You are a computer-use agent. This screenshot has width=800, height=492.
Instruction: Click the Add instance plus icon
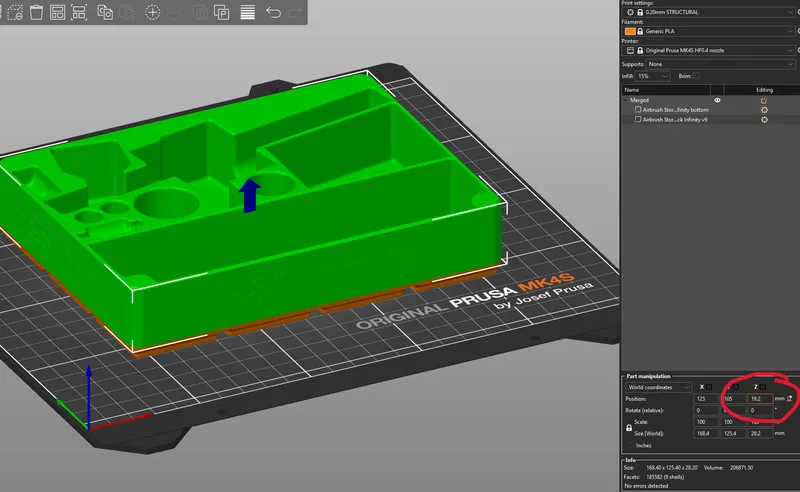(153, 12)
